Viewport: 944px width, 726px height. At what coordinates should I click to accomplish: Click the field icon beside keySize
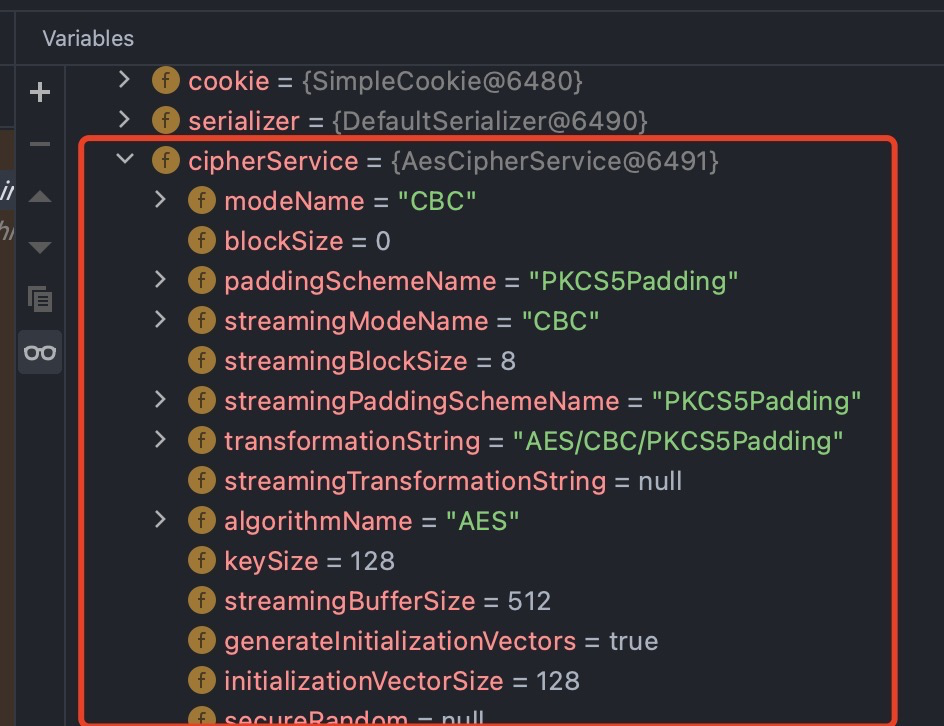pos(201,561)
